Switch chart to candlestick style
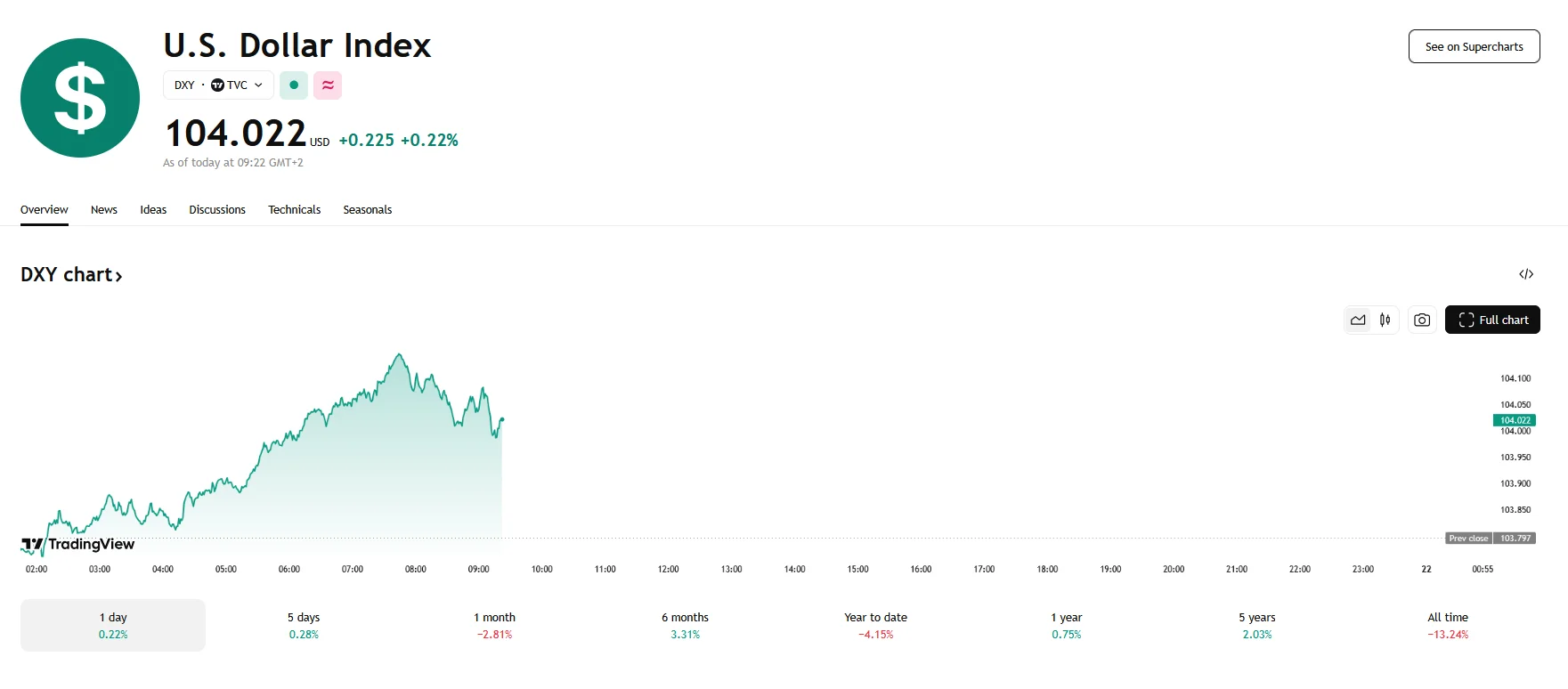Viewport: 1568px width, 689px height. point(1385,320)
